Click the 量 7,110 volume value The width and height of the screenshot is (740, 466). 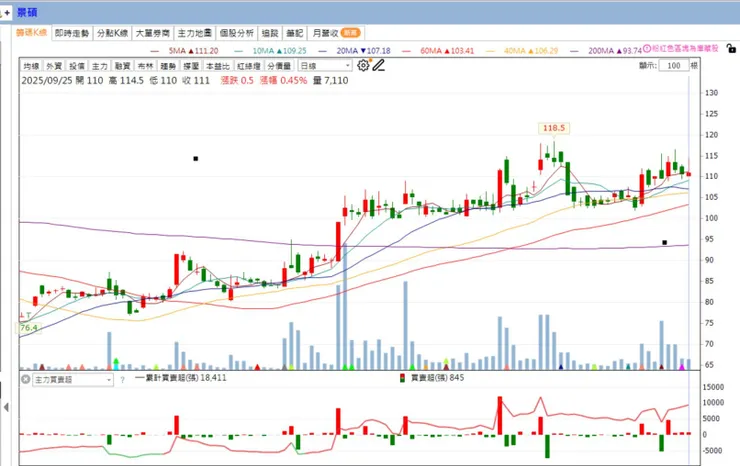[331, 81]
